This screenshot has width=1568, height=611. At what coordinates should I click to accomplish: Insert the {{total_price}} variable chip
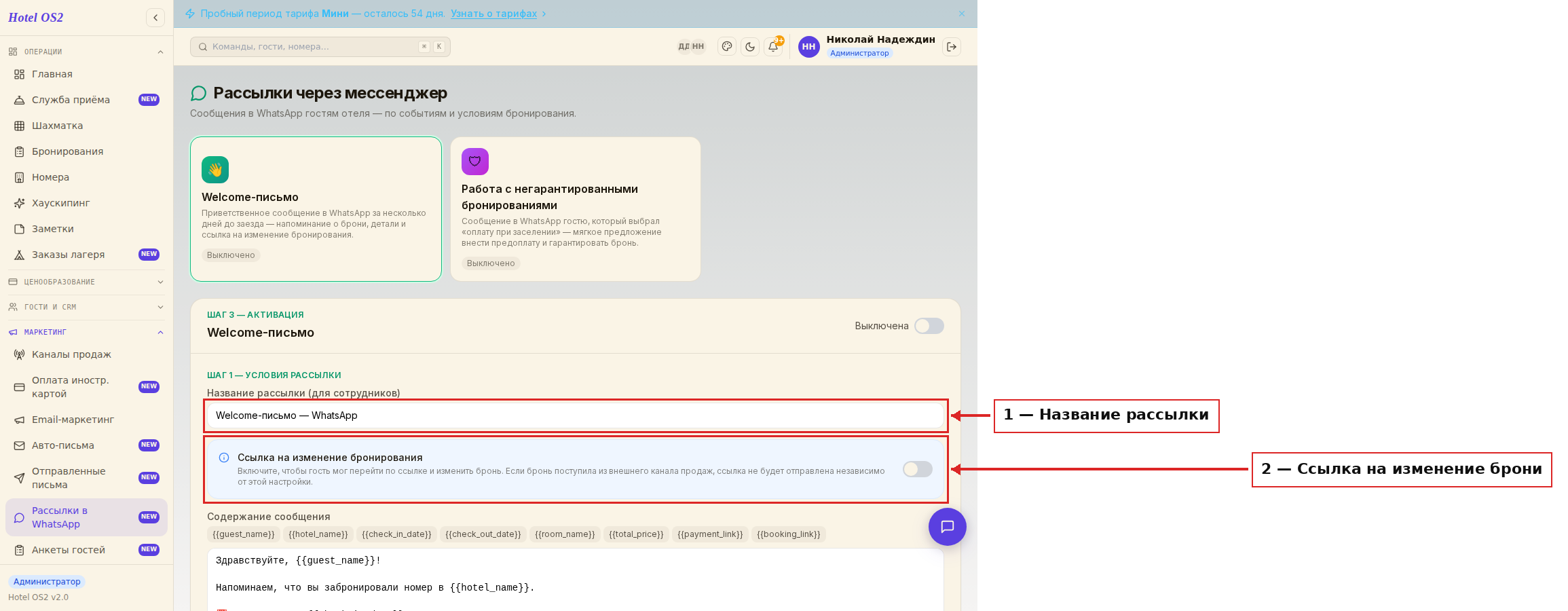(636, 534)
